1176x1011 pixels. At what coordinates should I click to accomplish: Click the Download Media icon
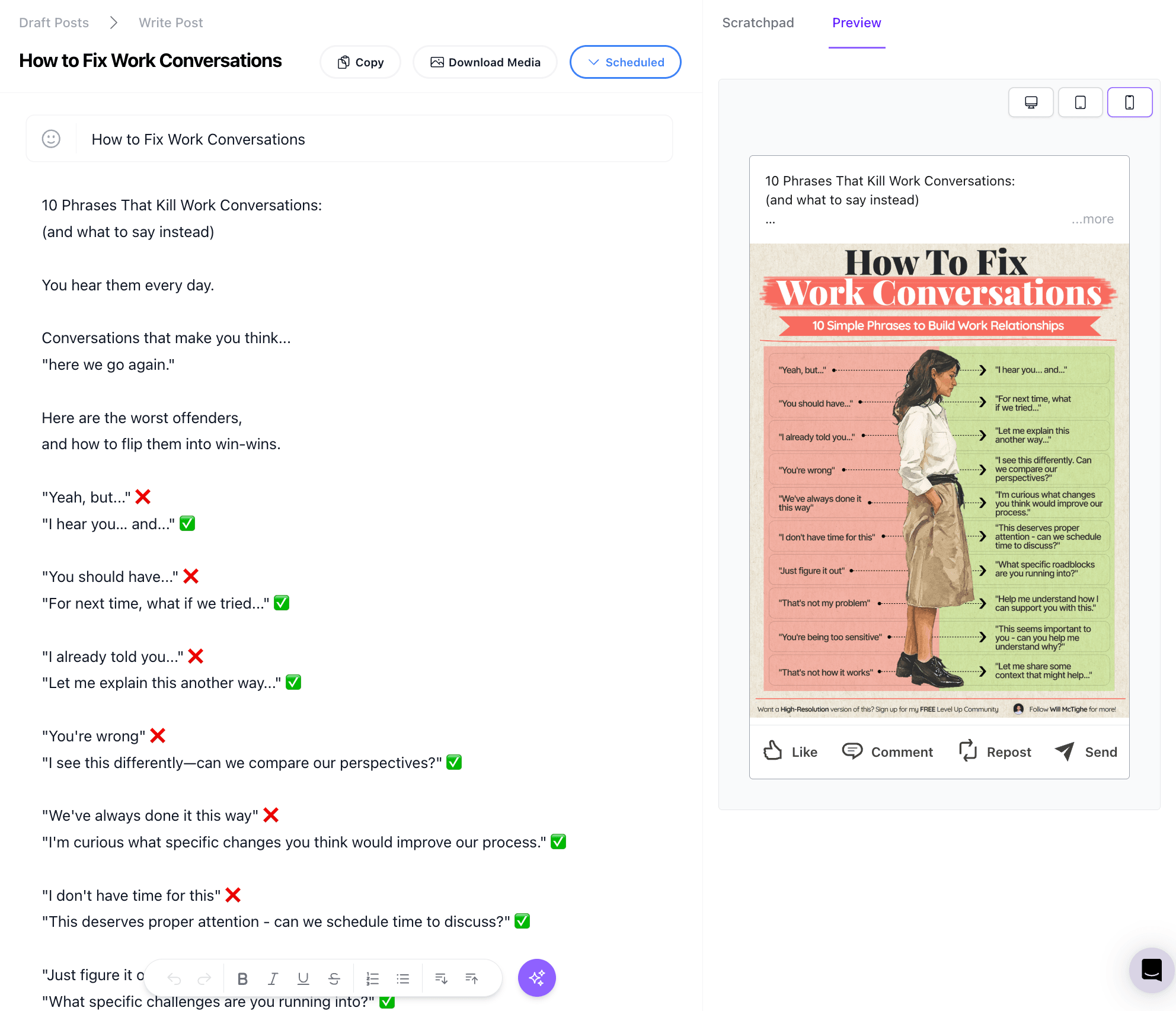[437, 62]
